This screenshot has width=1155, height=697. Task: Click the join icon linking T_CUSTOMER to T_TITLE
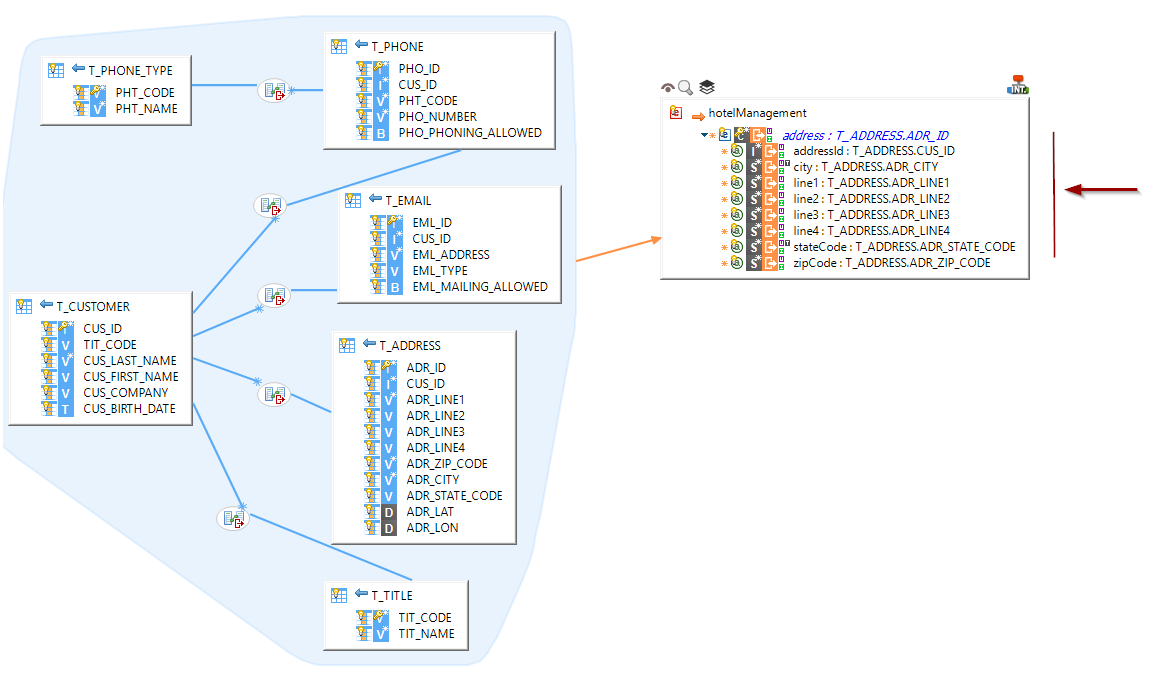coord(234,518)
